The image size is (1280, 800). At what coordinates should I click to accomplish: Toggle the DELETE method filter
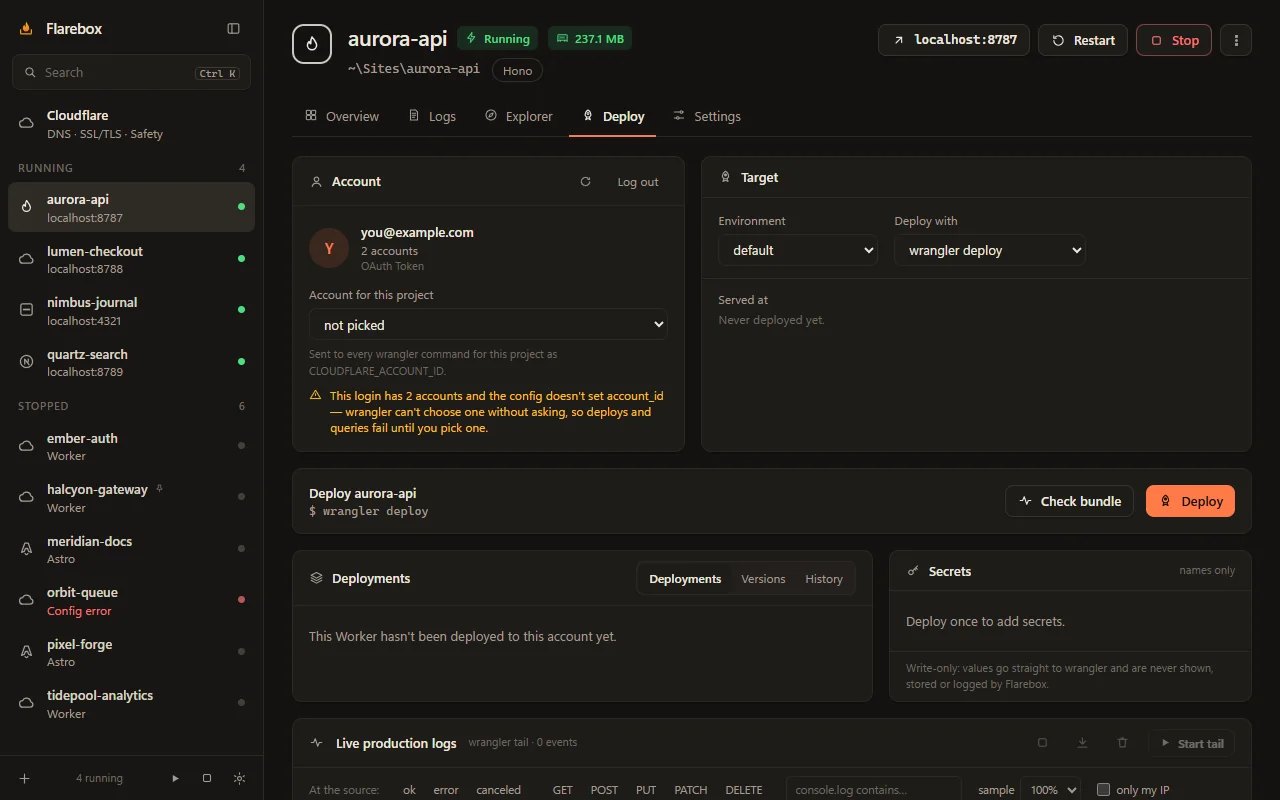click(743, 790)
